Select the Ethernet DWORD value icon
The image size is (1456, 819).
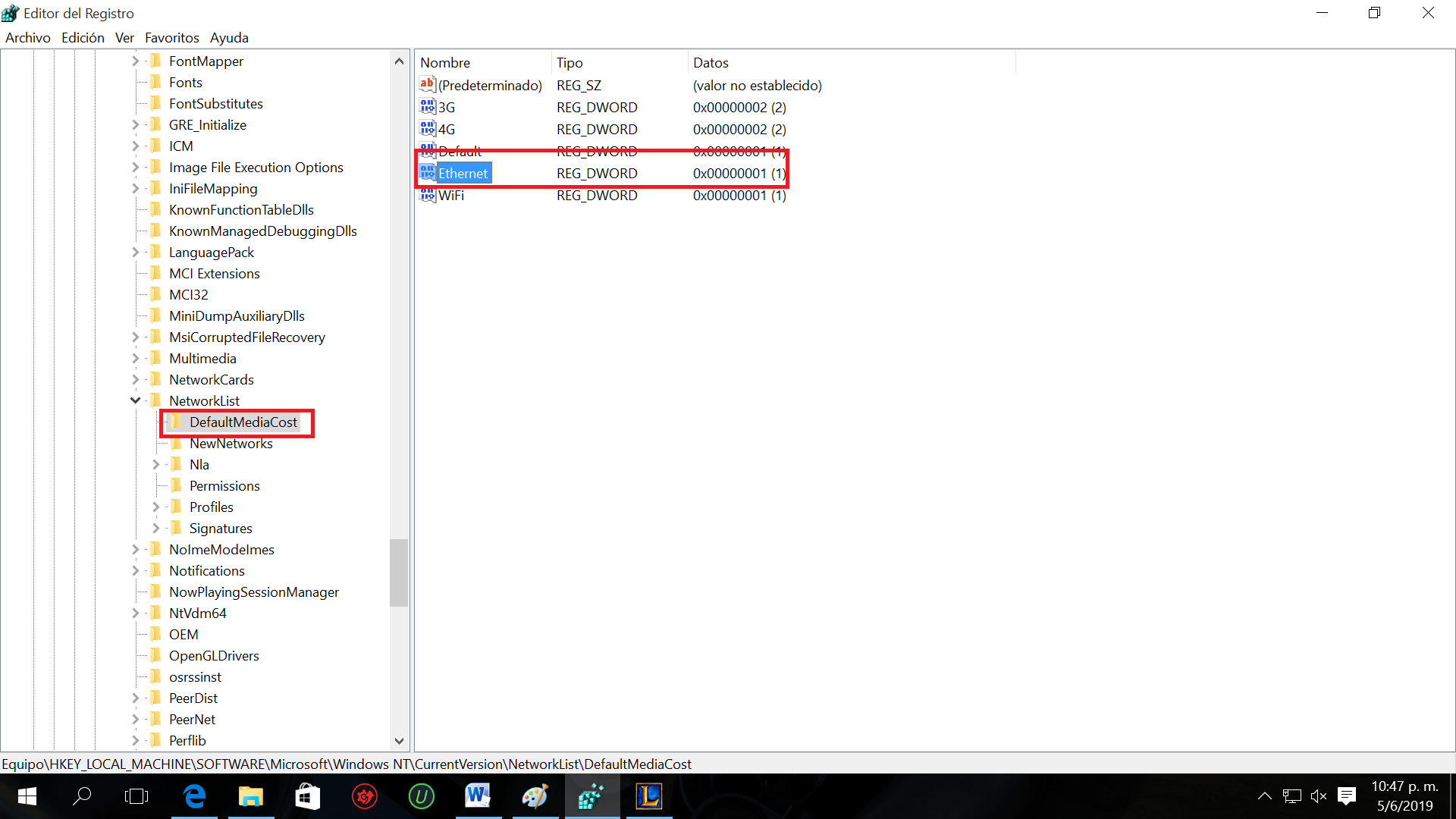(x=428, y=173)
